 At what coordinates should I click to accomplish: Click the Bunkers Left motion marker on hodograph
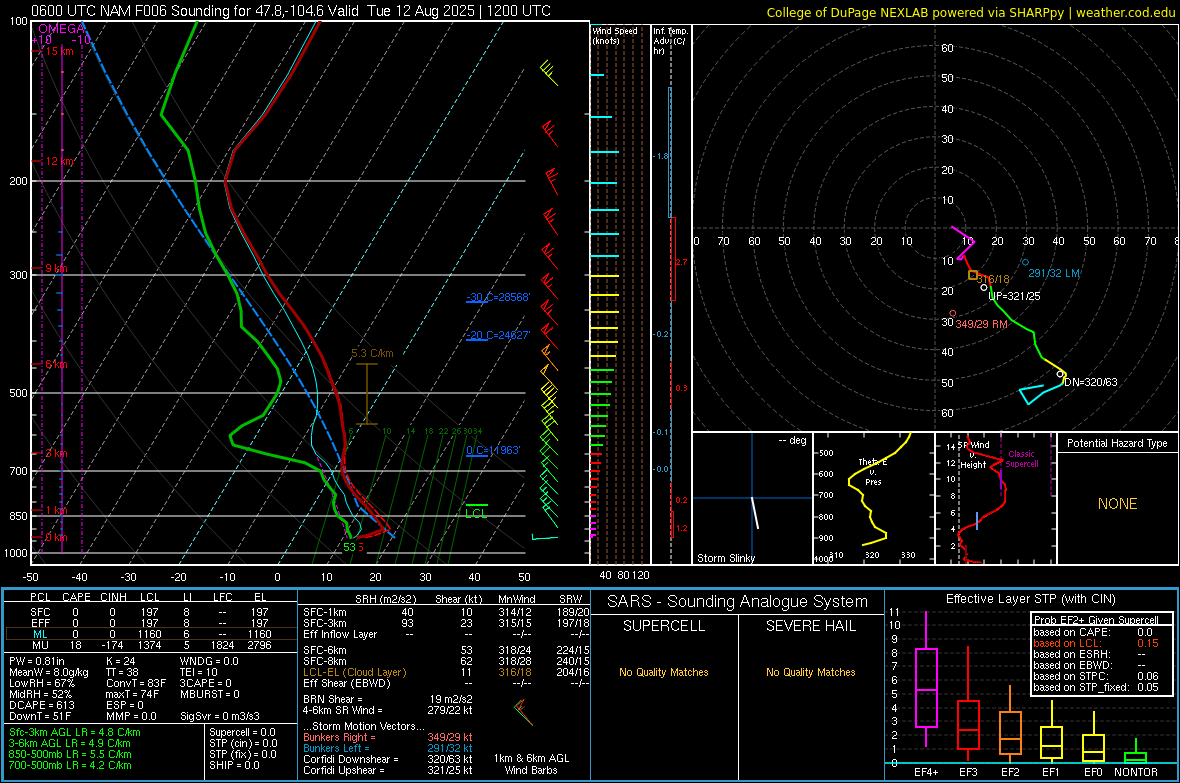pos(1025,263)
